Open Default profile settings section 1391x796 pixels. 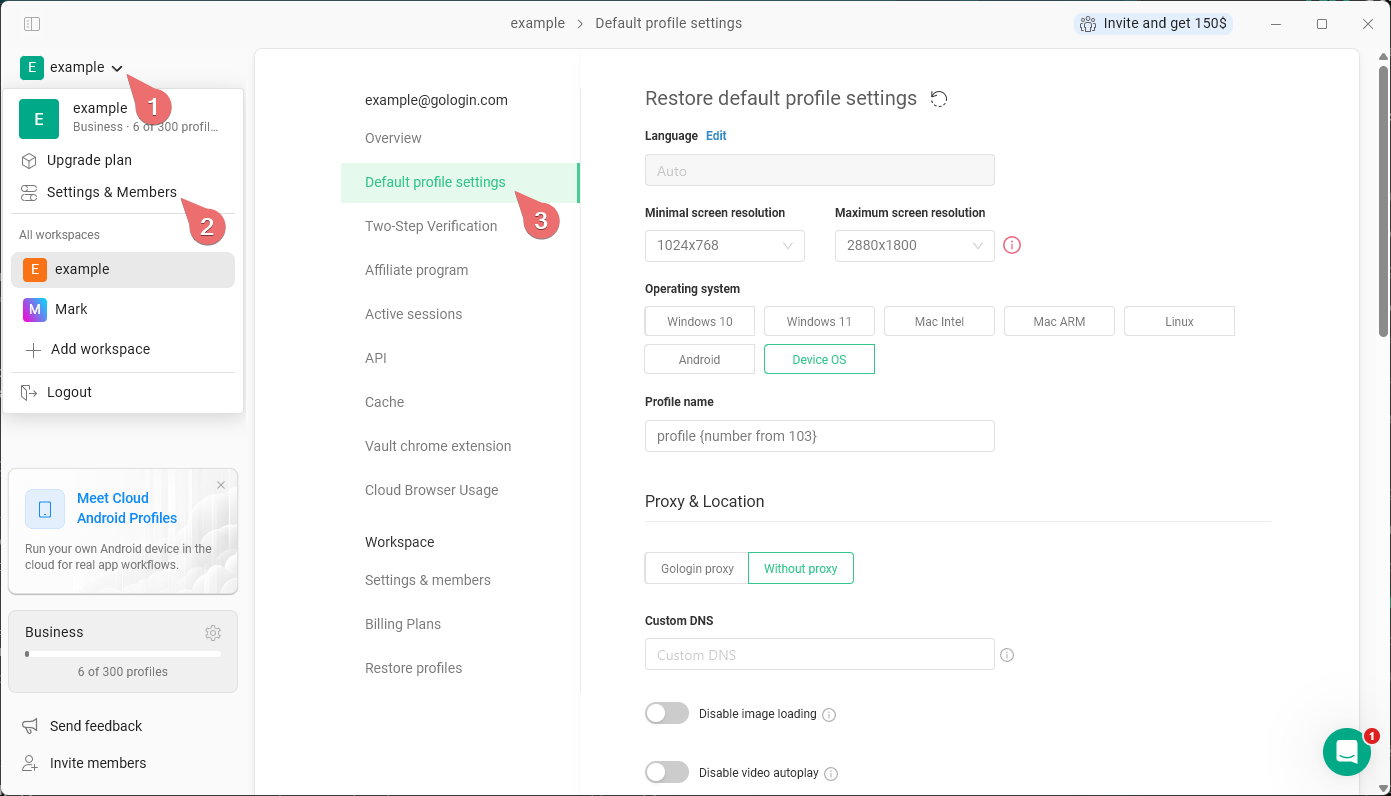tap(460, 182)
